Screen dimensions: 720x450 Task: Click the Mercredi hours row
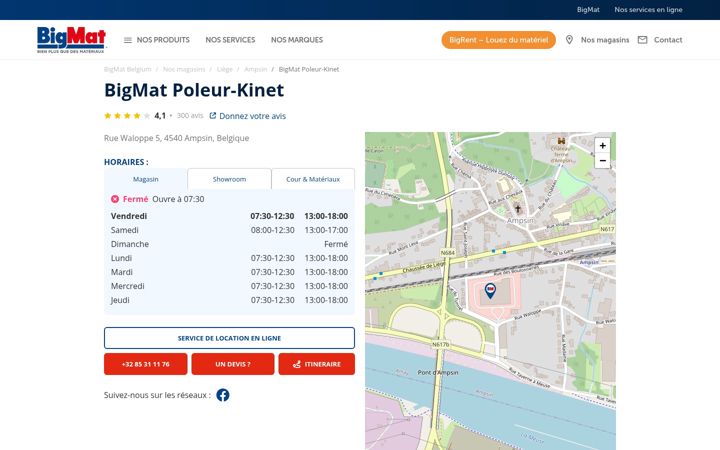click(x=229, y=286)
